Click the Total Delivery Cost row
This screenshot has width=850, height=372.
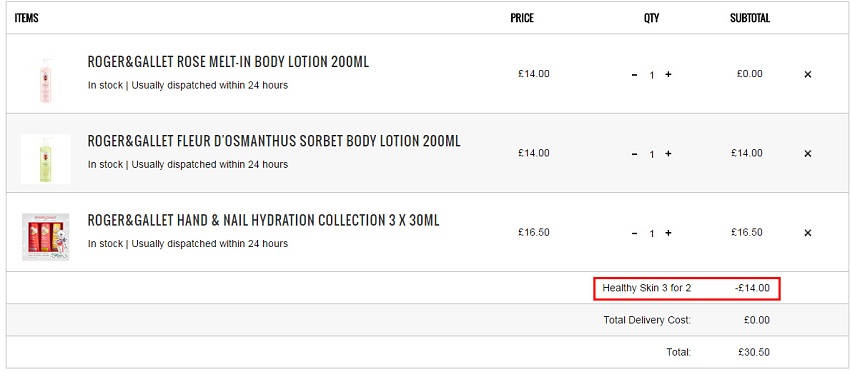428,320
